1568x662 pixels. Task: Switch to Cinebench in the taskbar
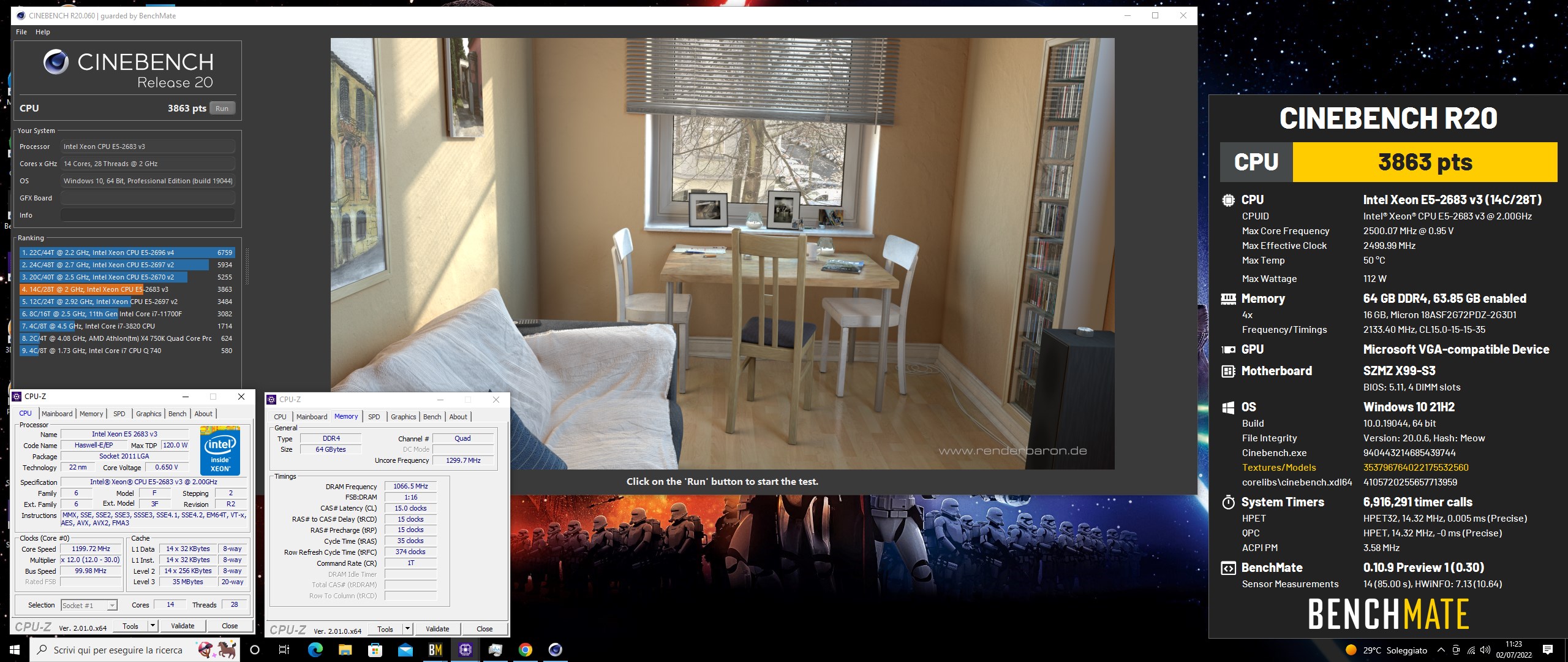point(556,650)
